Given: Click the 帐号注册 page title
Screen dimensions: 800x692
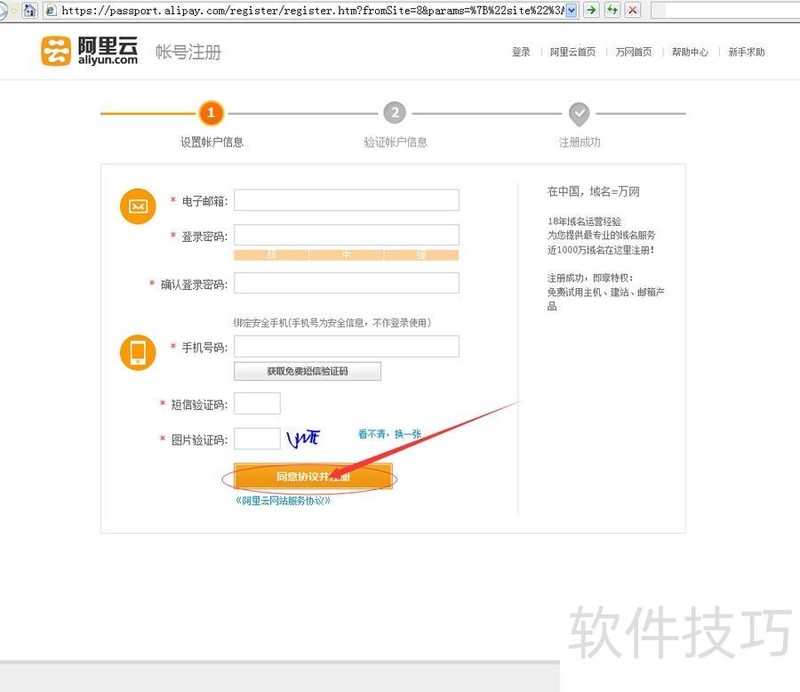Looking at the screenshot, I should 188,52.
